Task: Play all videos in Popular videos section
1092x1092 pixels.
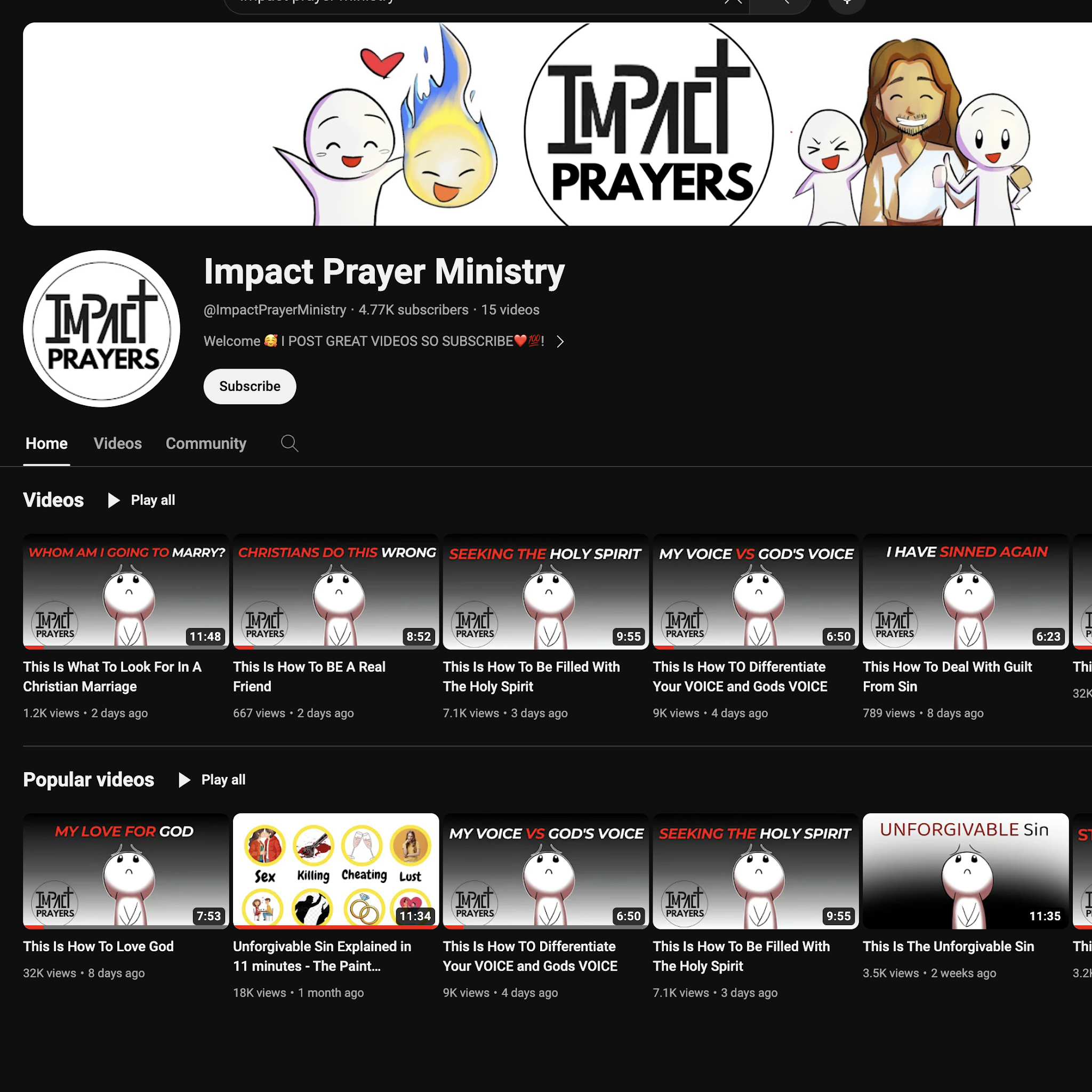Action: pyautogui.click(x=211, y=780)
